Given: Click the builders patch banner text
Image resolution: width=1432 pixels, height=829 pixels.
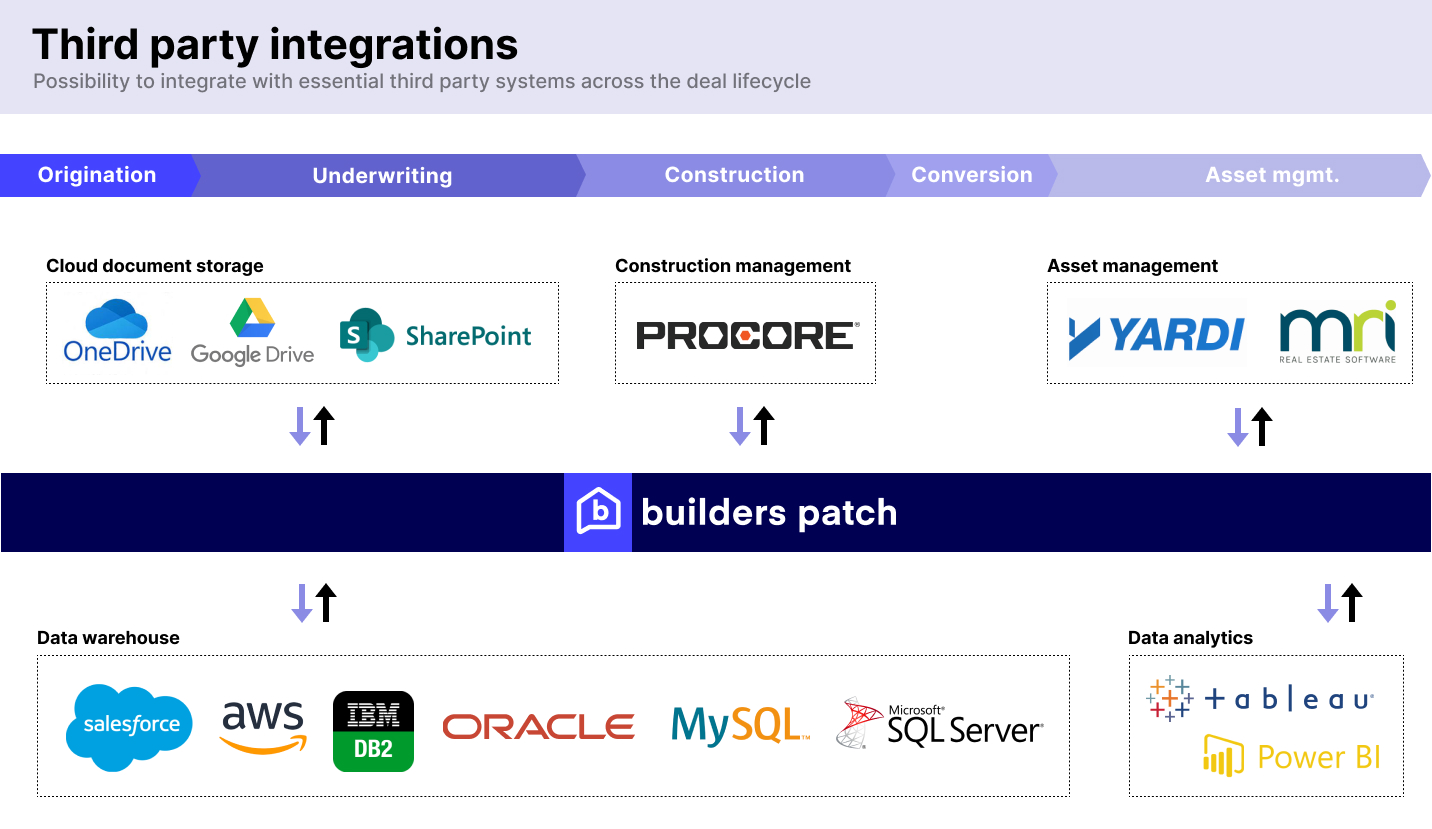Looking at the screenshot, I should 769,512.
